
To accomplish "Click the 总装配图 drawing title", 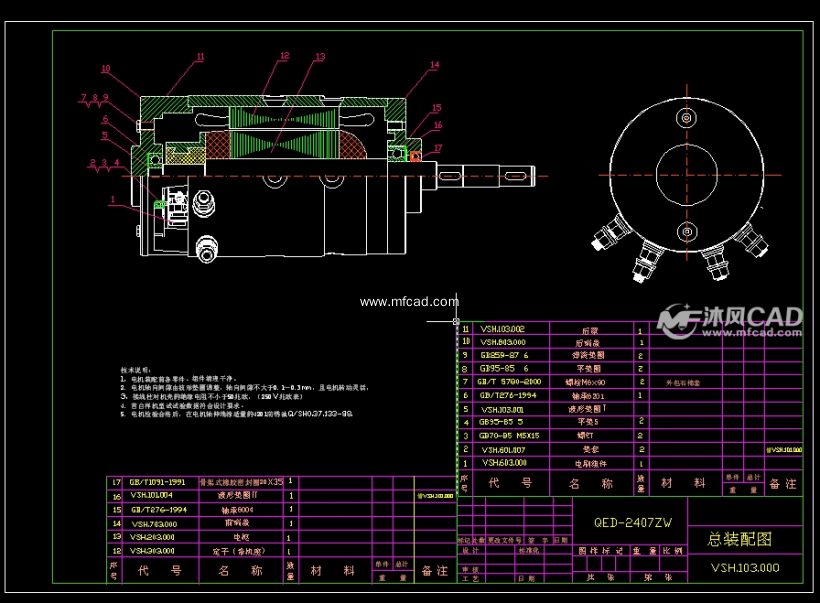I will coord(739,539).
